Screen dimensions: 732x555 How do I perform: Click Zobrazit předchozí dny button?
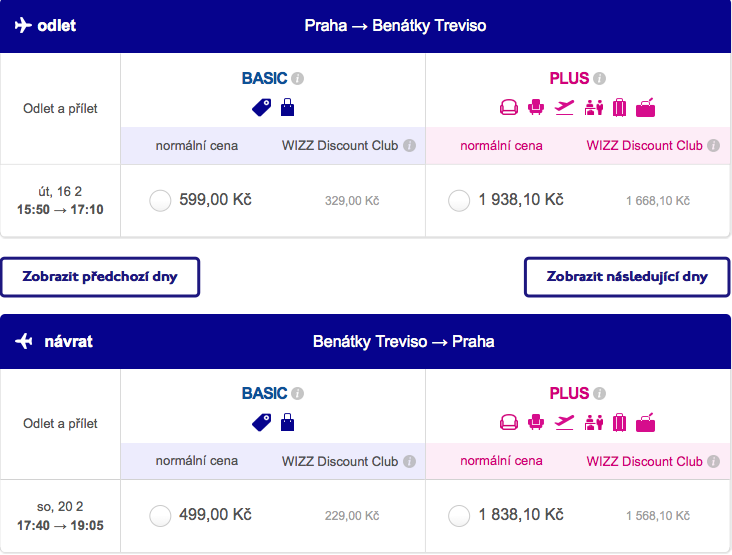(100, 277)
